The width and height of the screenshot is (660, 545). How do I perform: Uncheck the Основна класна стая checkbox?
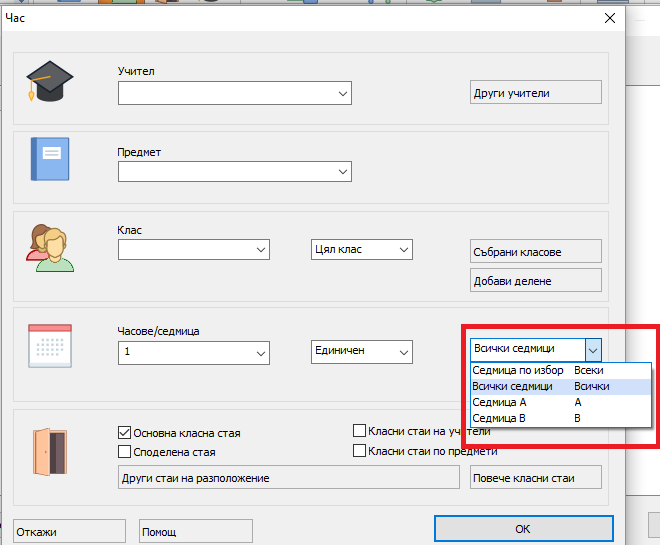click(x=125, y=433)
